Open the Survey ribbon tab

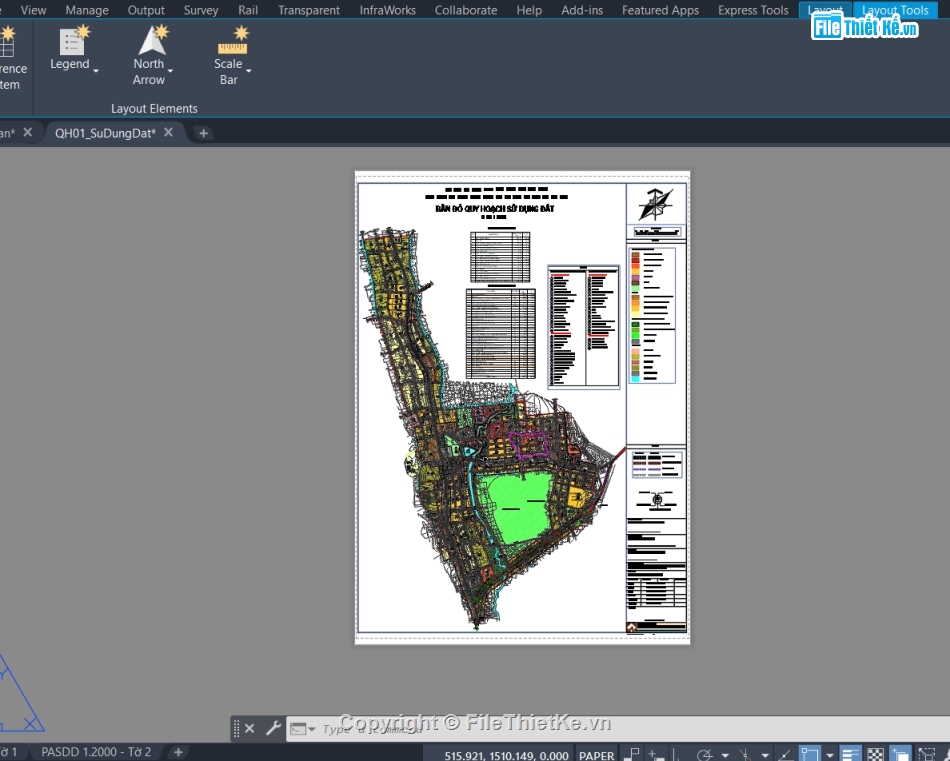click(201, 10)
